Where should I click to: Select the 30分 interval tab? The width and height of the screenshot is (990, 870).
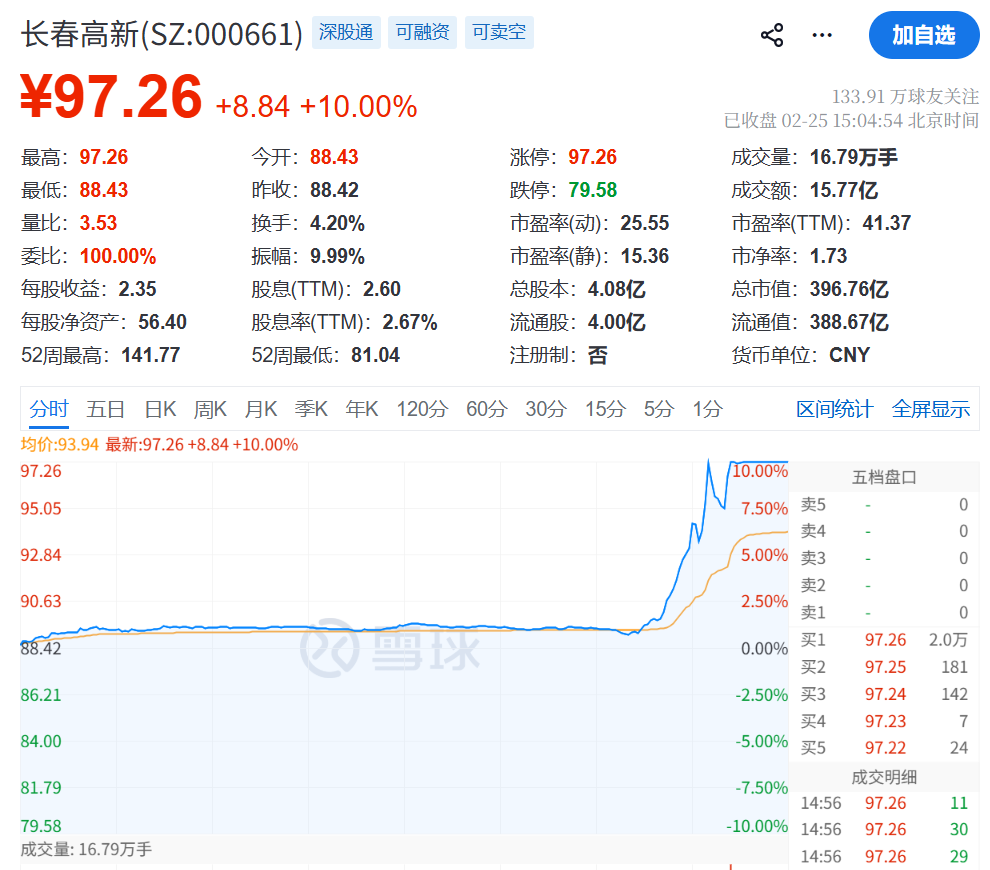point(546,409)
